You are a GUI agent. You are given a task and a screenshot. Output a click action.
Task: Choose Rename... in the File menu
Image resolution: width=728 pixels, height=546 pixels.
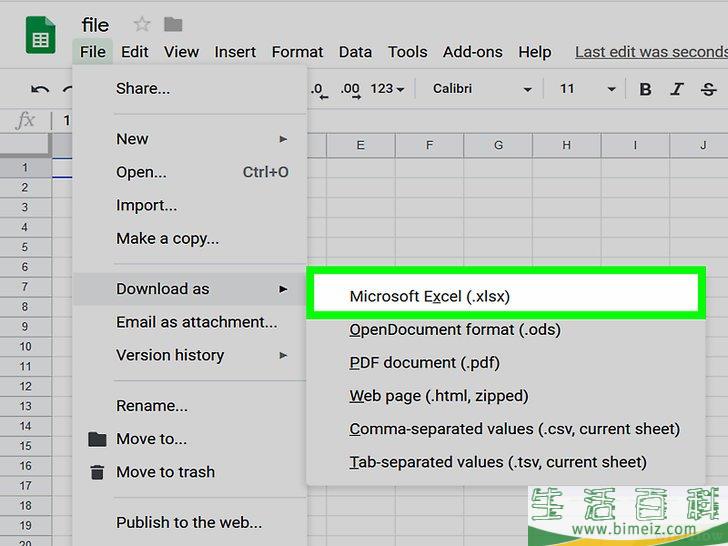[189, 406]
